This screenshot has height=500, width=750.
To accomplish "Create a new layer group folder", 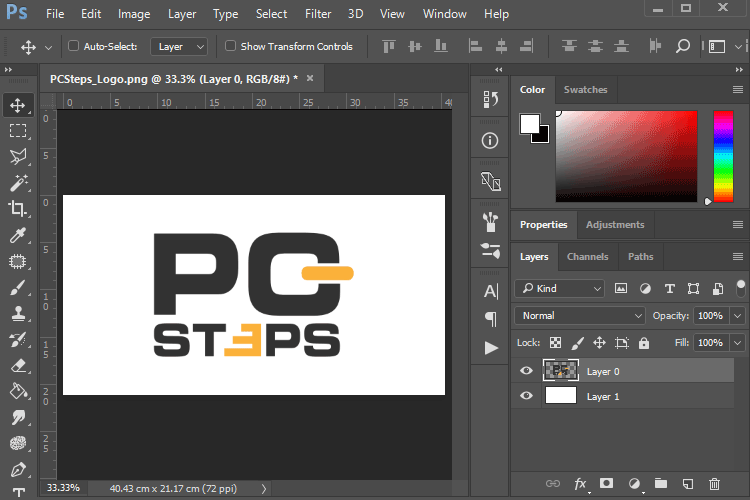I will 661,483.
